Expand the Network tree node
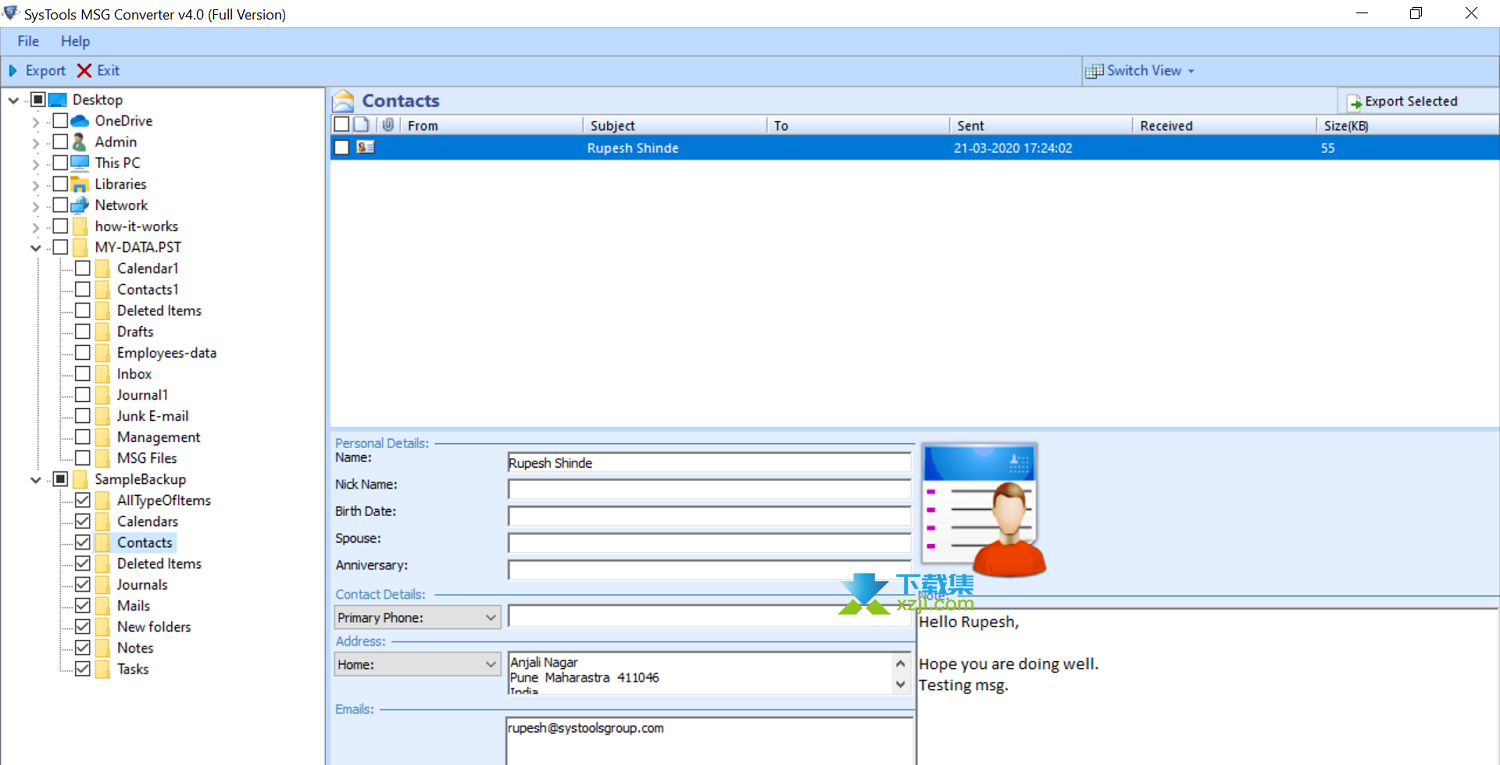The width and height of the screenshot is (1500, 765). 36,206
